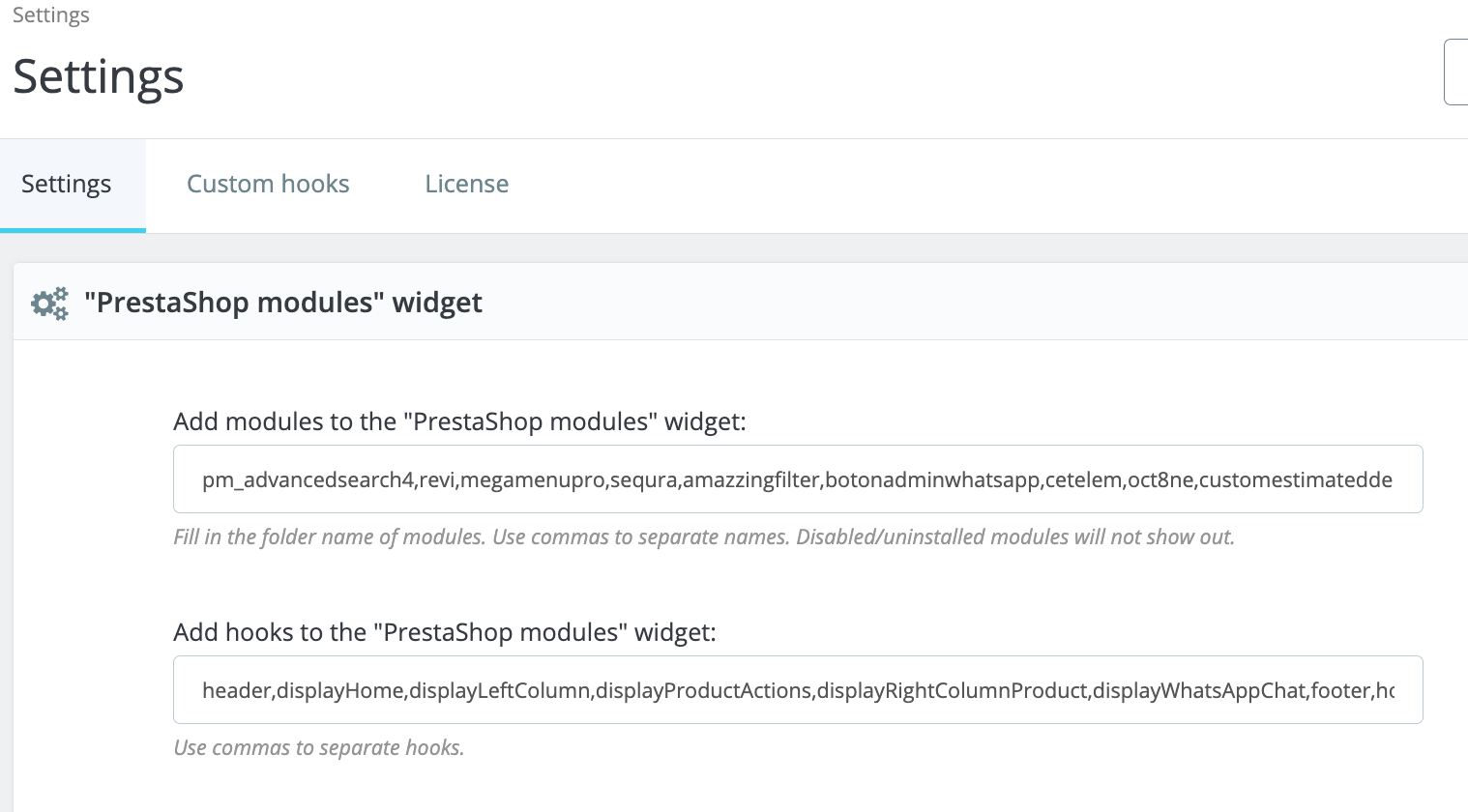Open the License tab
This screenshot has width=1468, height=812.
click(x=466, y=185)
